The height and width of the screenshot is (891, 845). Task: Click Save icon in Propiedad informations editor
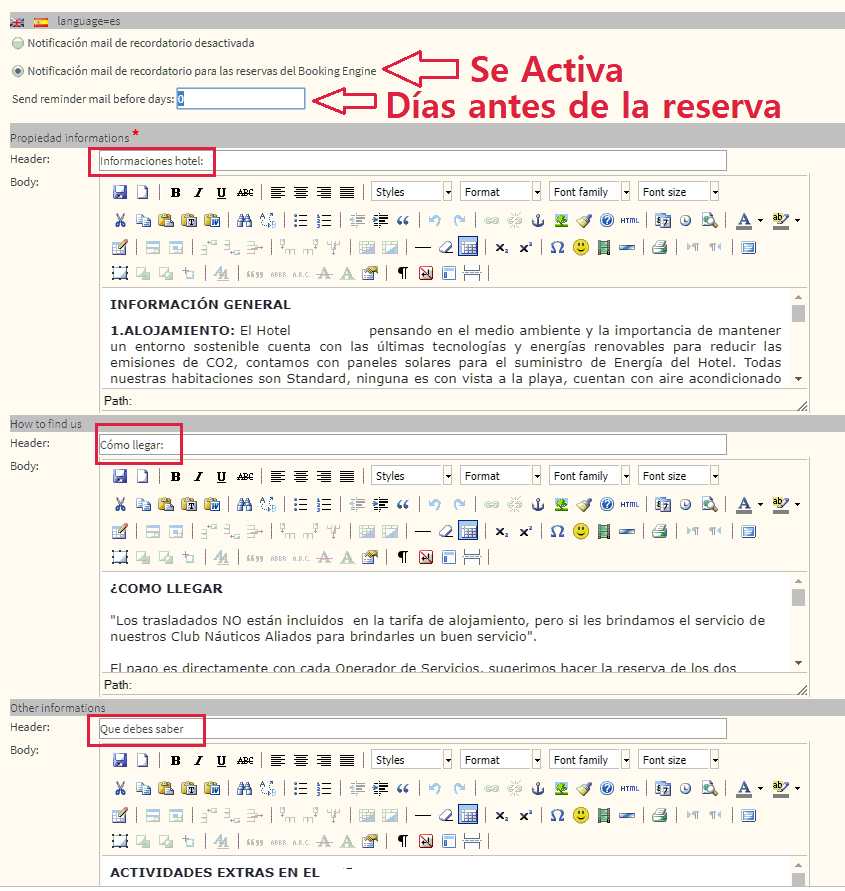click(x=120, y=193)
